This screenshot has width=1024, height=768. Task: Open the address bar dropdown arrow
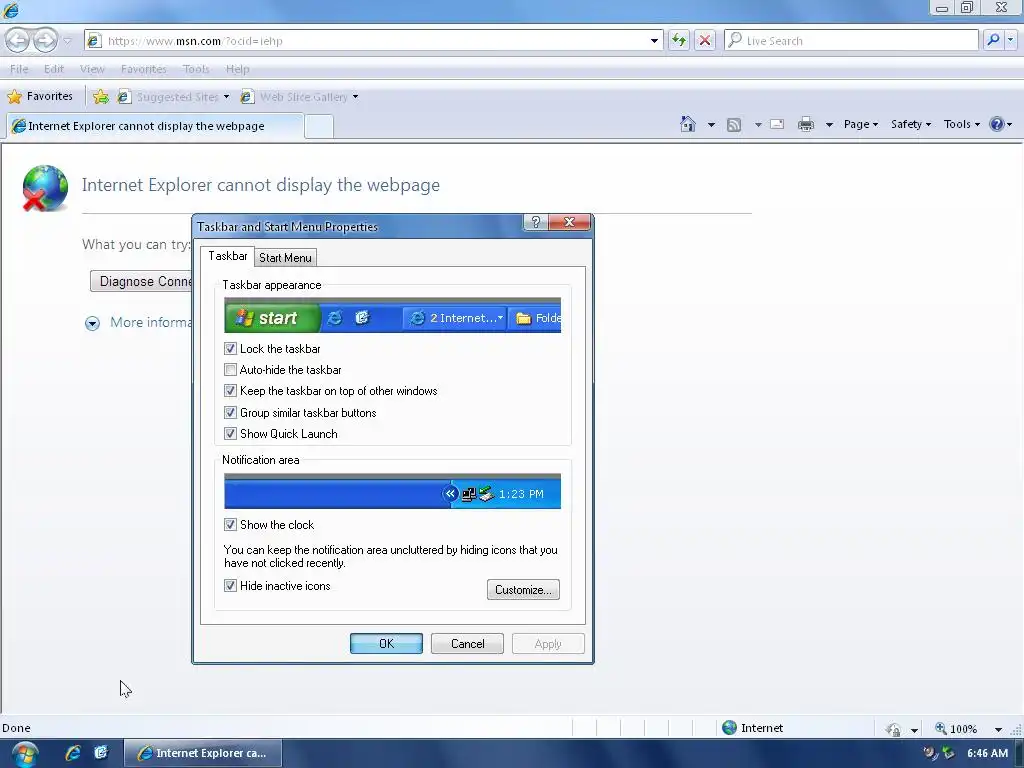(x=654, y=40)
